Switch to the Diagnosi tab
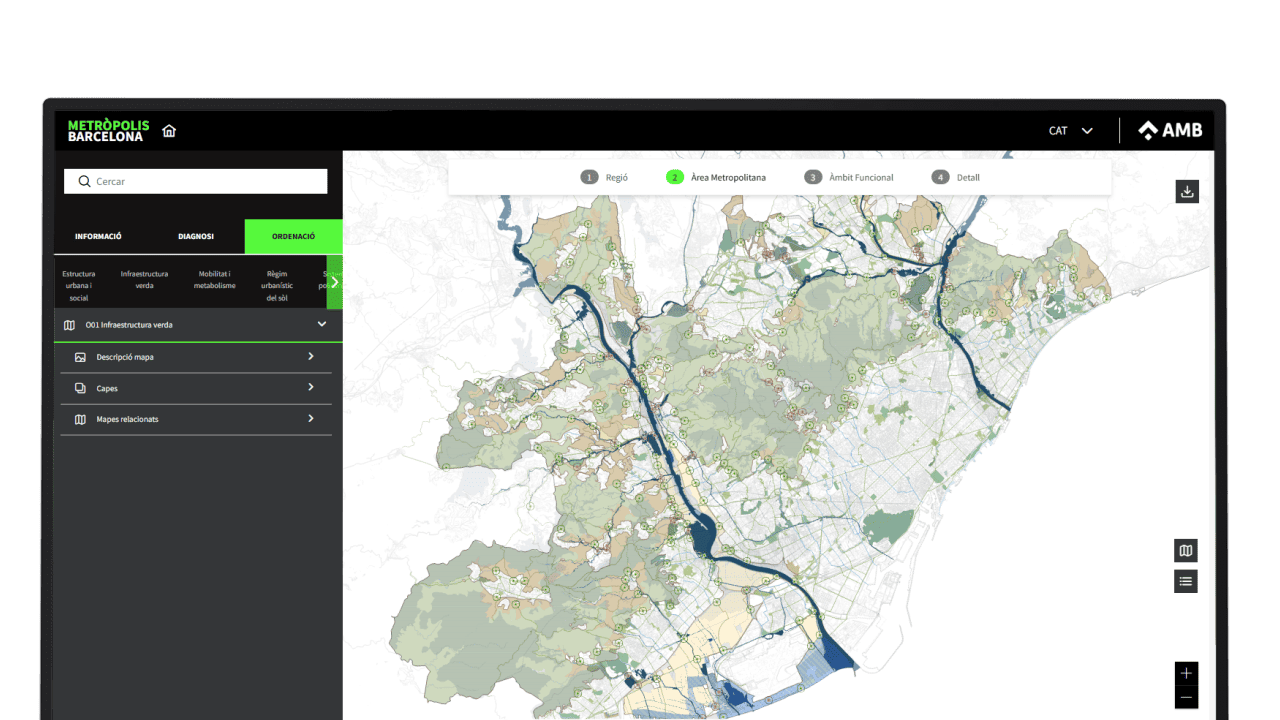 tap(196, 237)
